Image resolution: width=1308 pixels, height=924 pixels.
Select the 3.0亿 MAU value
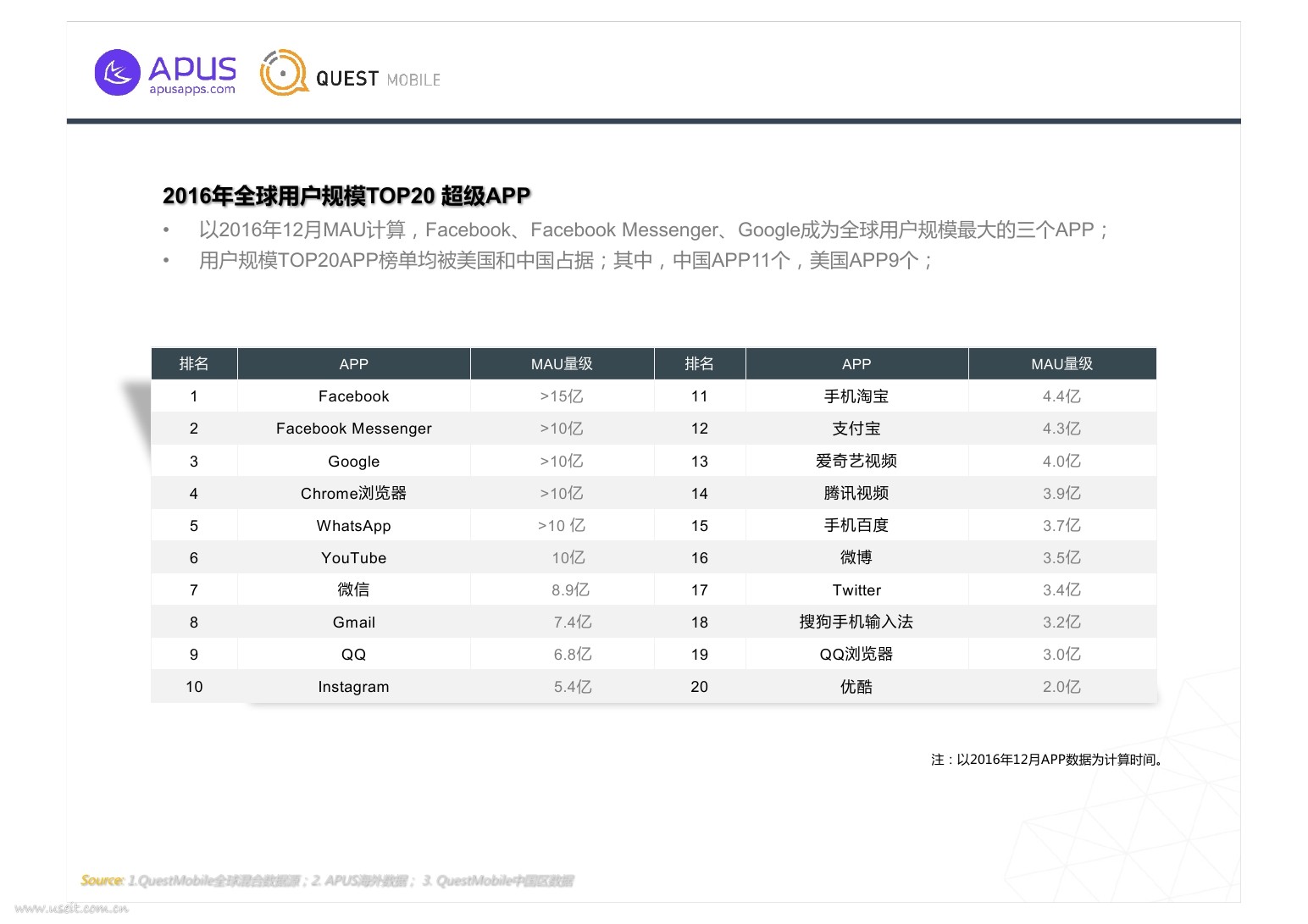pyautogui.click(x=1061, y=654)
